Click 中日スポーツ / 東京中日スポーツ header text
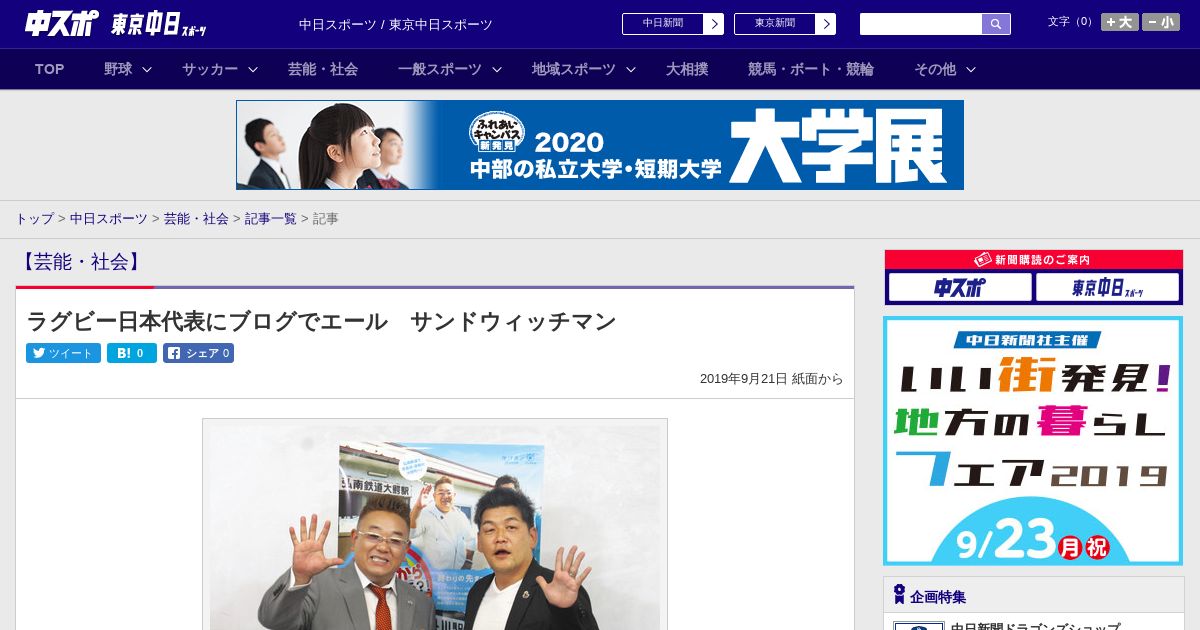The image size is (1200, 630). [x=396, y=25]
